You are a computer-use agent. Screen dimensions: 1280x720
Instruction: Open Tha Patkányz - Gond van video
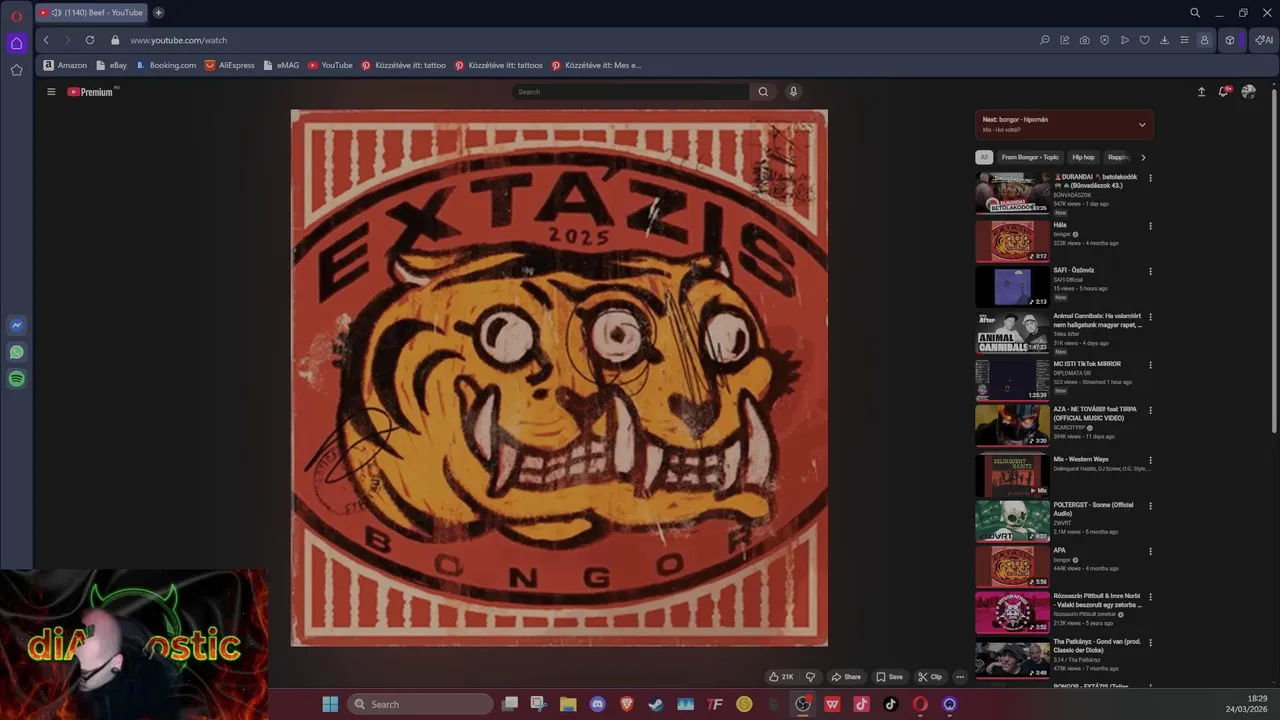pyautogui.click(x=1012, y=658)
